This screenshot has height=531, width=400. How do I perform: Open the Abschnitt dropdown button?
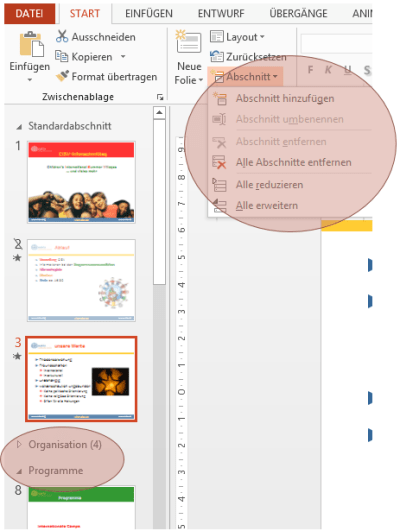click(x=245, y=77)
